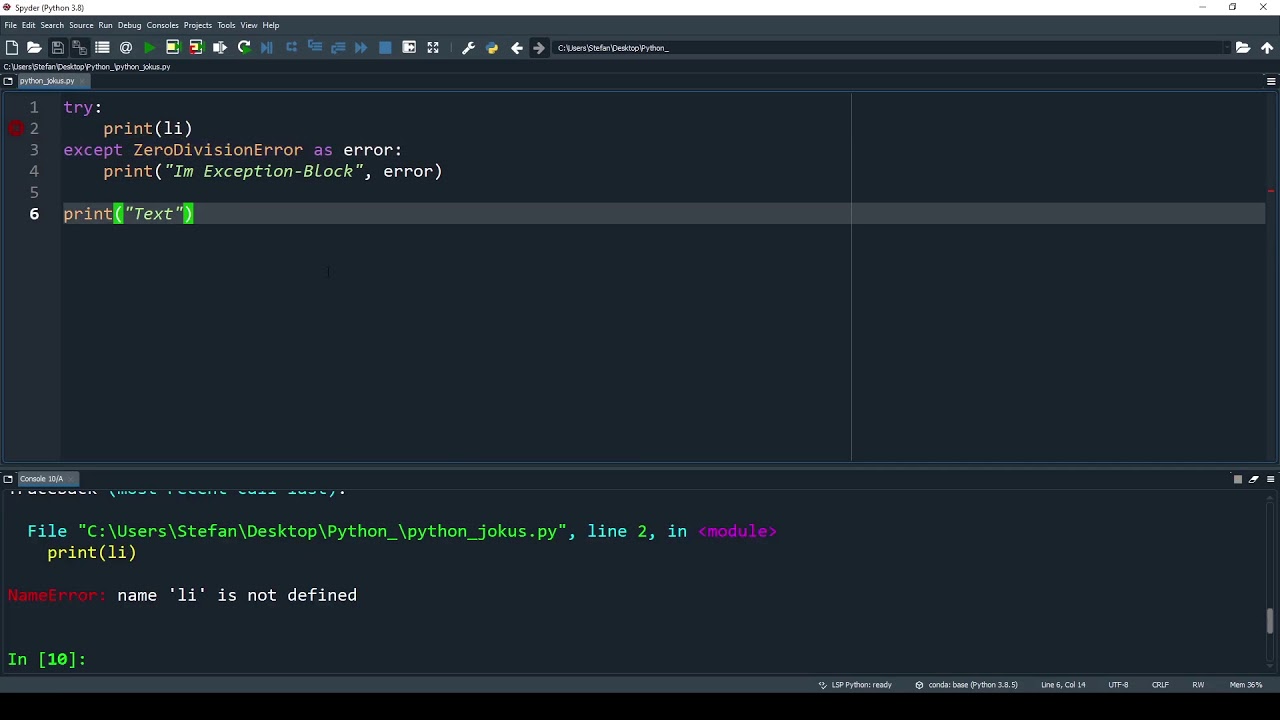Screen dimensions: 1280x720
Task: Create a new file with toolbar icon
Action: click(x=12, y=47)
